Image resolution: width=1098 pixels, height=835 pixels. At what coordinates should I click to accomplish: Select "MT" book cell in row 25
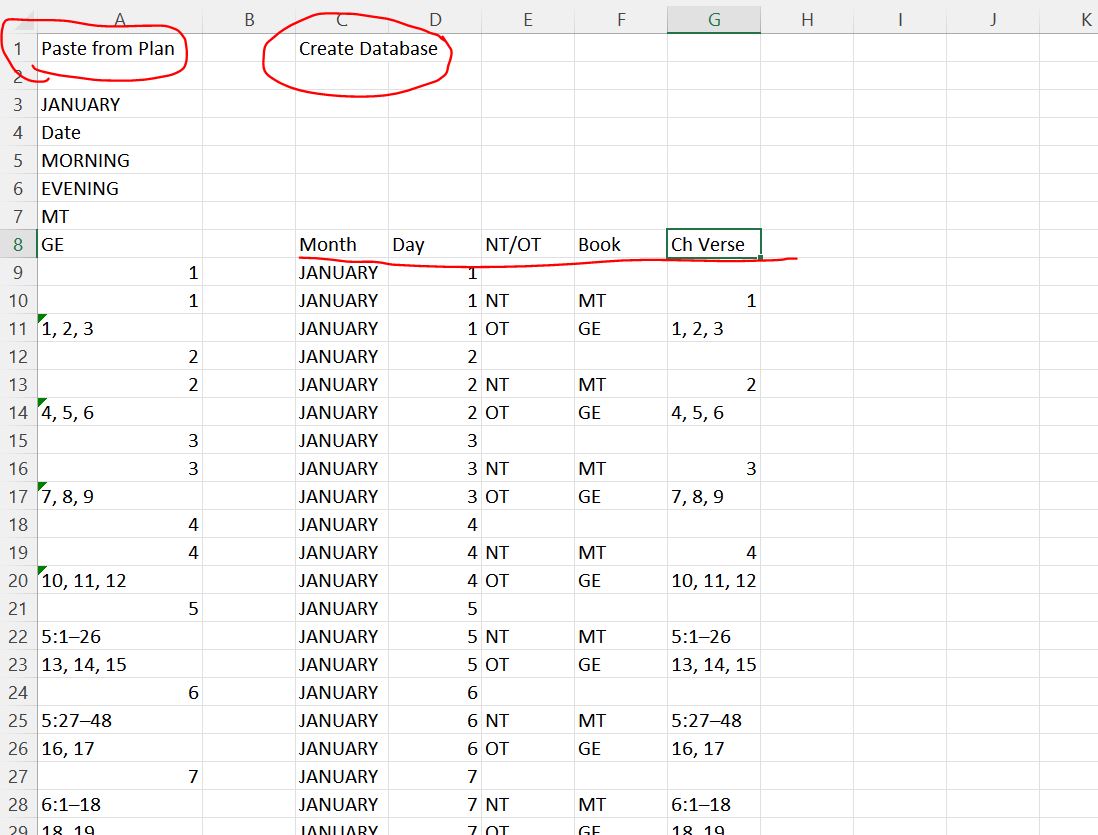pyautogui.click(x=621, y=721)
